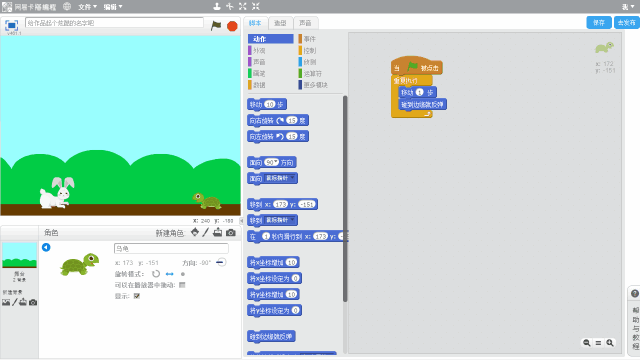Viewport: 640px width, 360px height.
Task: Click the red stop button above stage
Action: pyautogui.click(x=232, y=26)
